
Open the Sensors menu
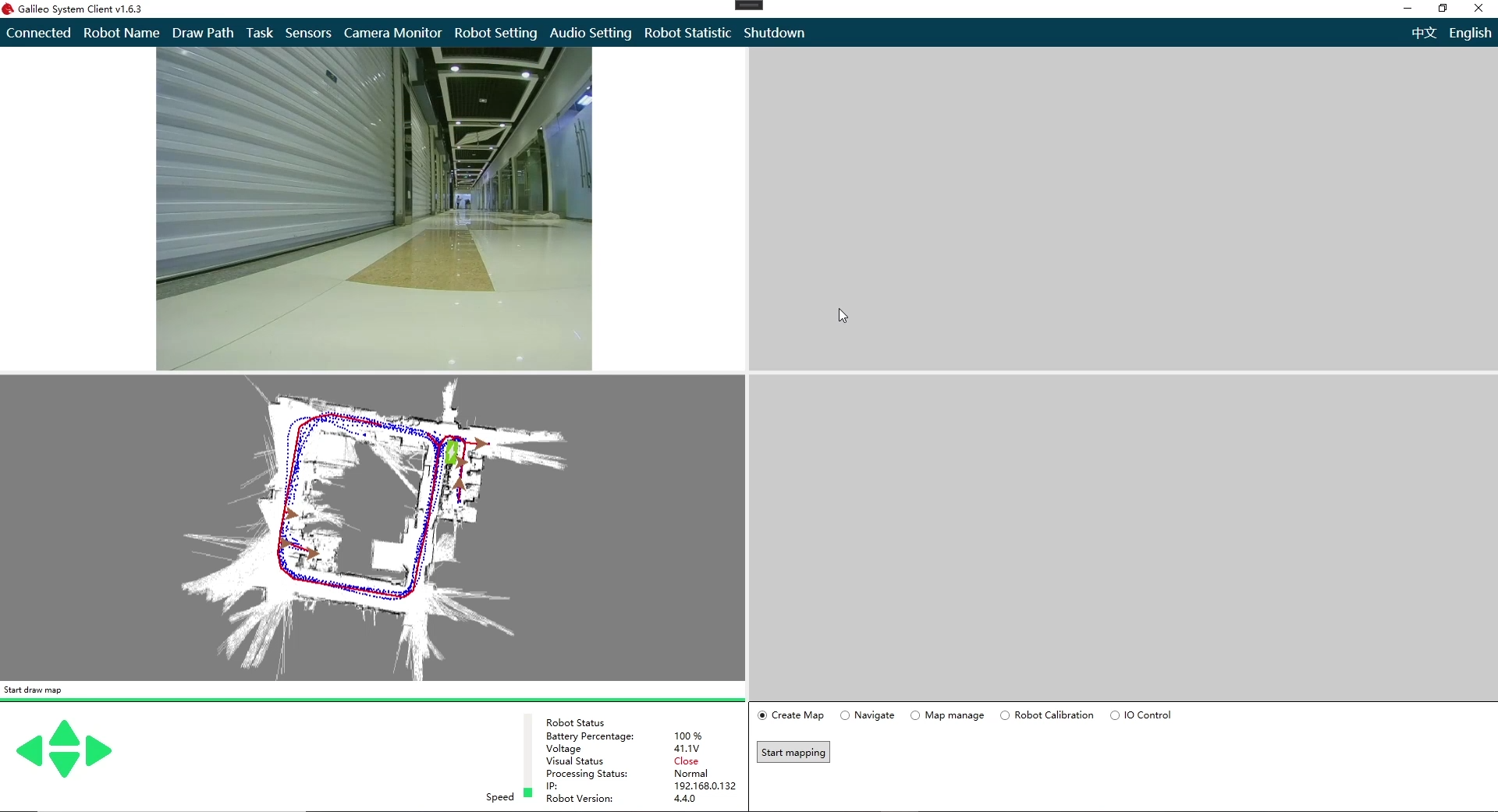308,33
